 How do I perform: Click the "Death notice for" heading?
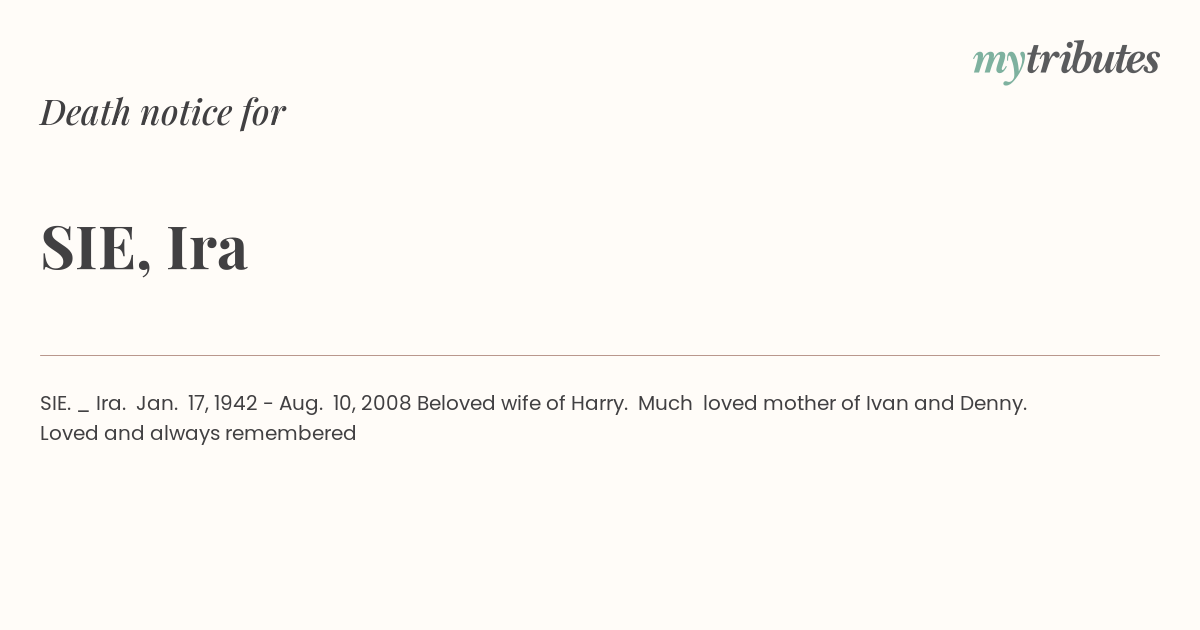[163, 112]
